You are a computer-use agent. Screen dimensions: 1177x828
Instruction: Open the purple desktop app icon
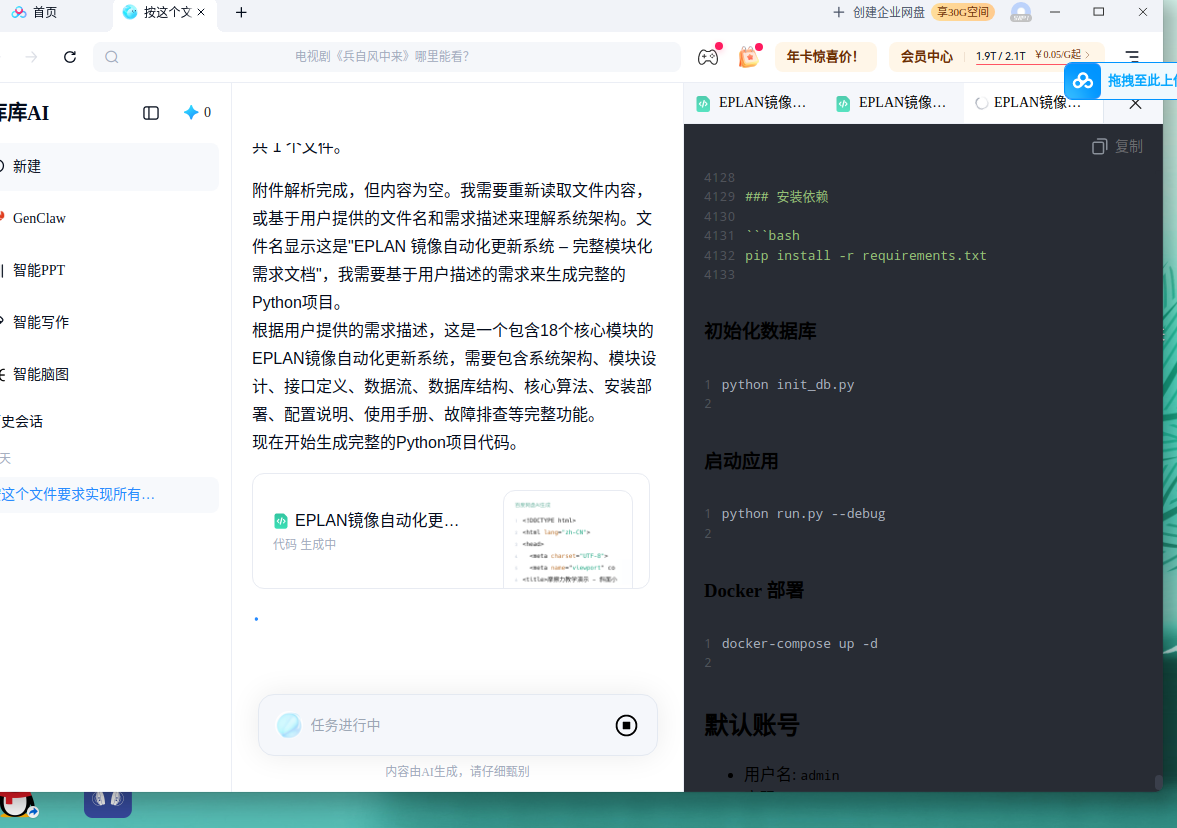108,804
